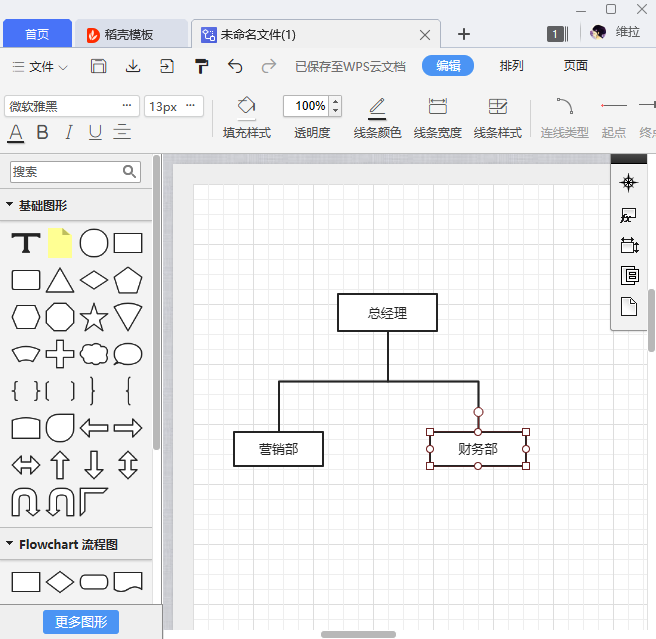Select the yellow note shape

pos(60,243)
